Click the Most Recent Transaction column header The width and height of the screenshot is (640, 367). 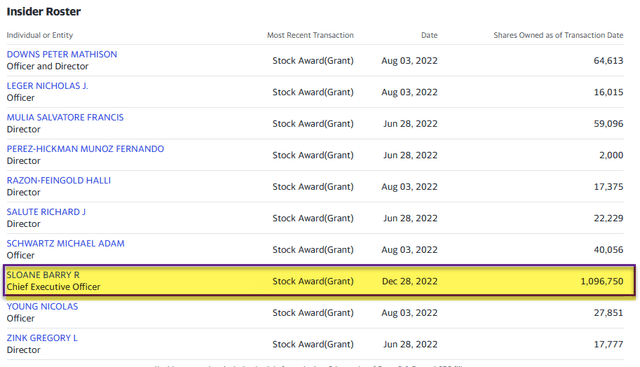pyautogui.click(x=310, y=35)
